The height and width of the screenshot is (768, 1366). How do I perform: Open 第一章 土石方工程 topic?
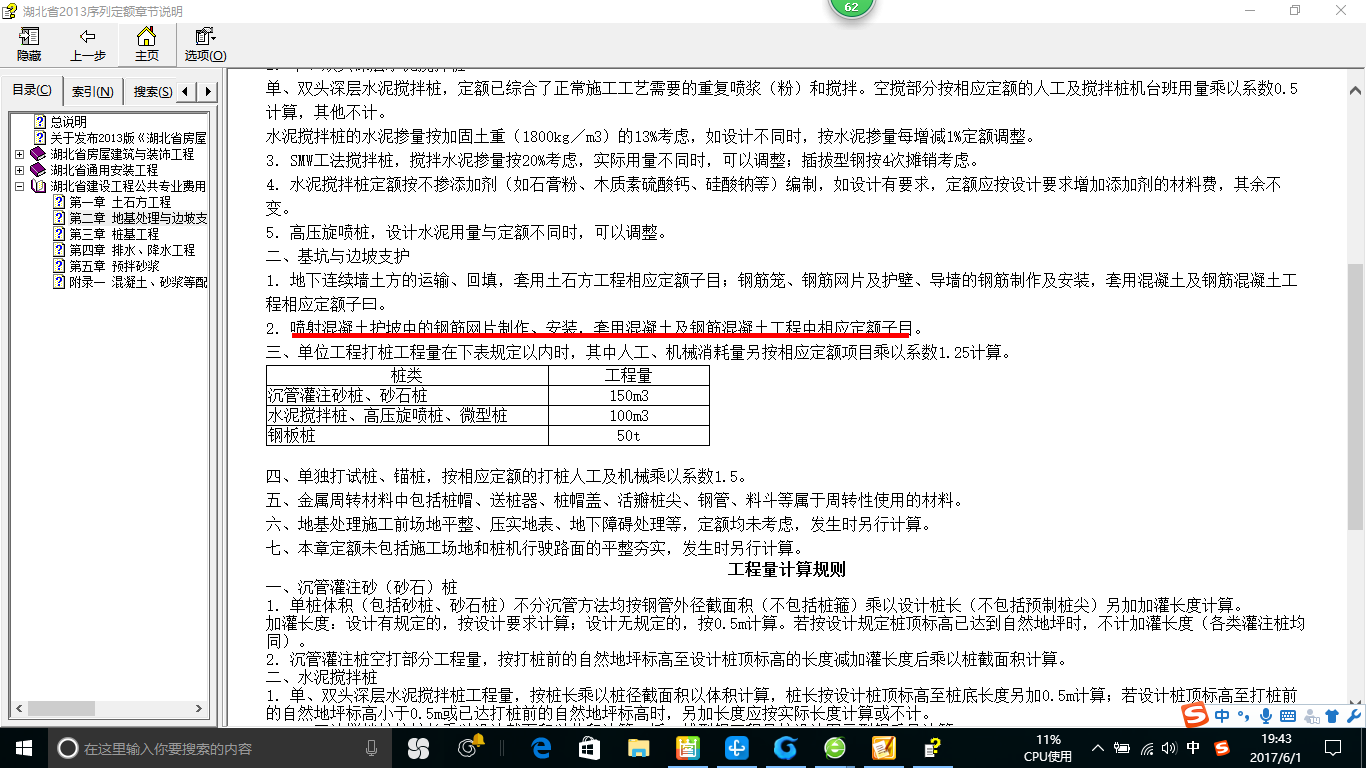pos(120,202)
